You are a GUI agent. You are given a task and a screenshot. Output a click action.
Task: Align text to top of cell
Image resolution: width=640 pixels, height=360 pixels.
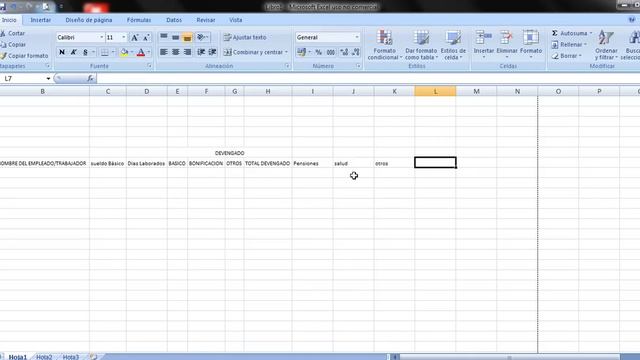click(x=164, y=38)
